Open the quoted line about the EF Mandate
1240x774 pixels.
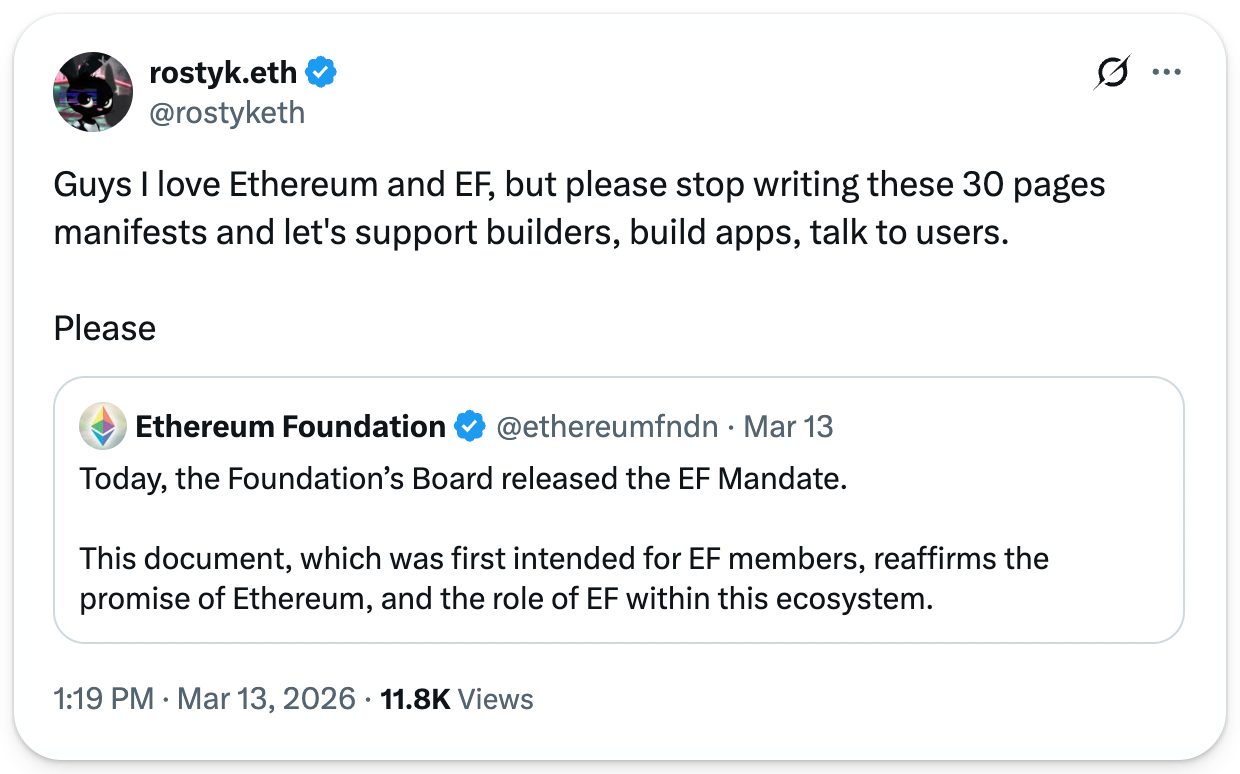click(x=463, y=478)
